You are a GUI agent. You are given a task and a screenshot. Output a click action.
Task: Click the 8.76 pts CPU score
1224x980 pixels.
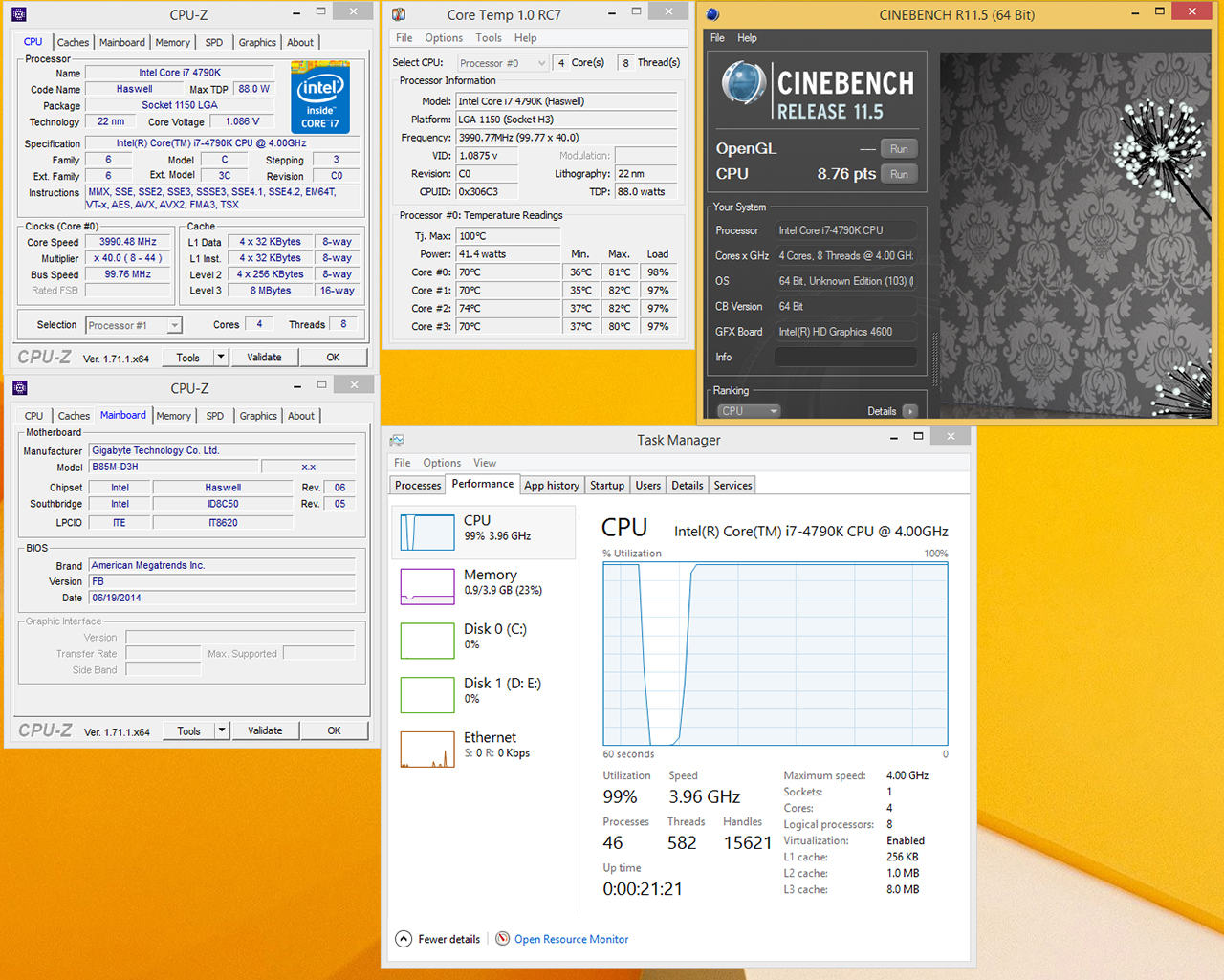846,174
